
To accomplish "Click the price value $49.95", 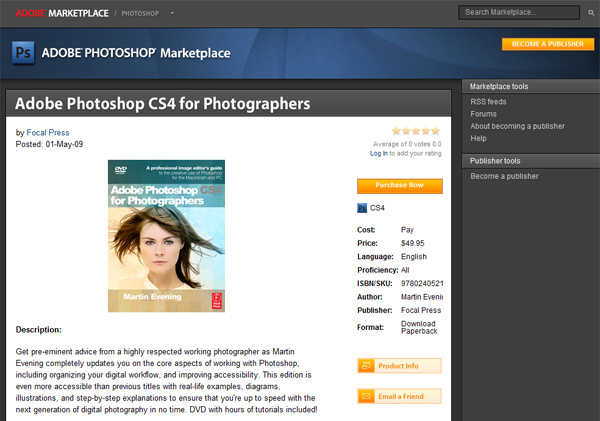I will pos(412,243).
